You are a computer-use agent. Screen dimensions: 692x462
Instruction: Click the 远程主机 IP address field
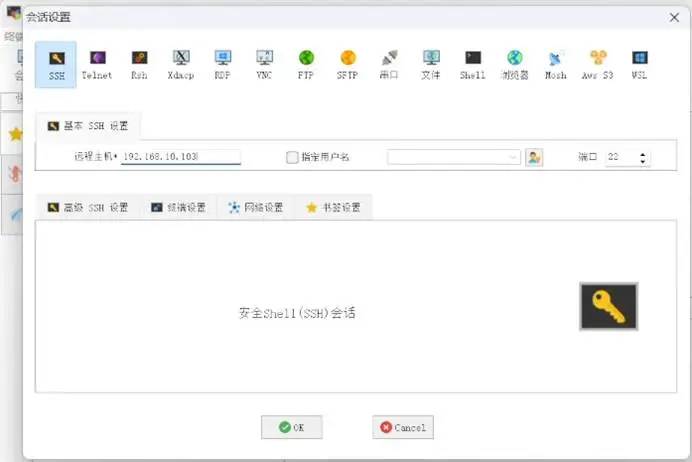pyautogui.click(x=180, y=158)
